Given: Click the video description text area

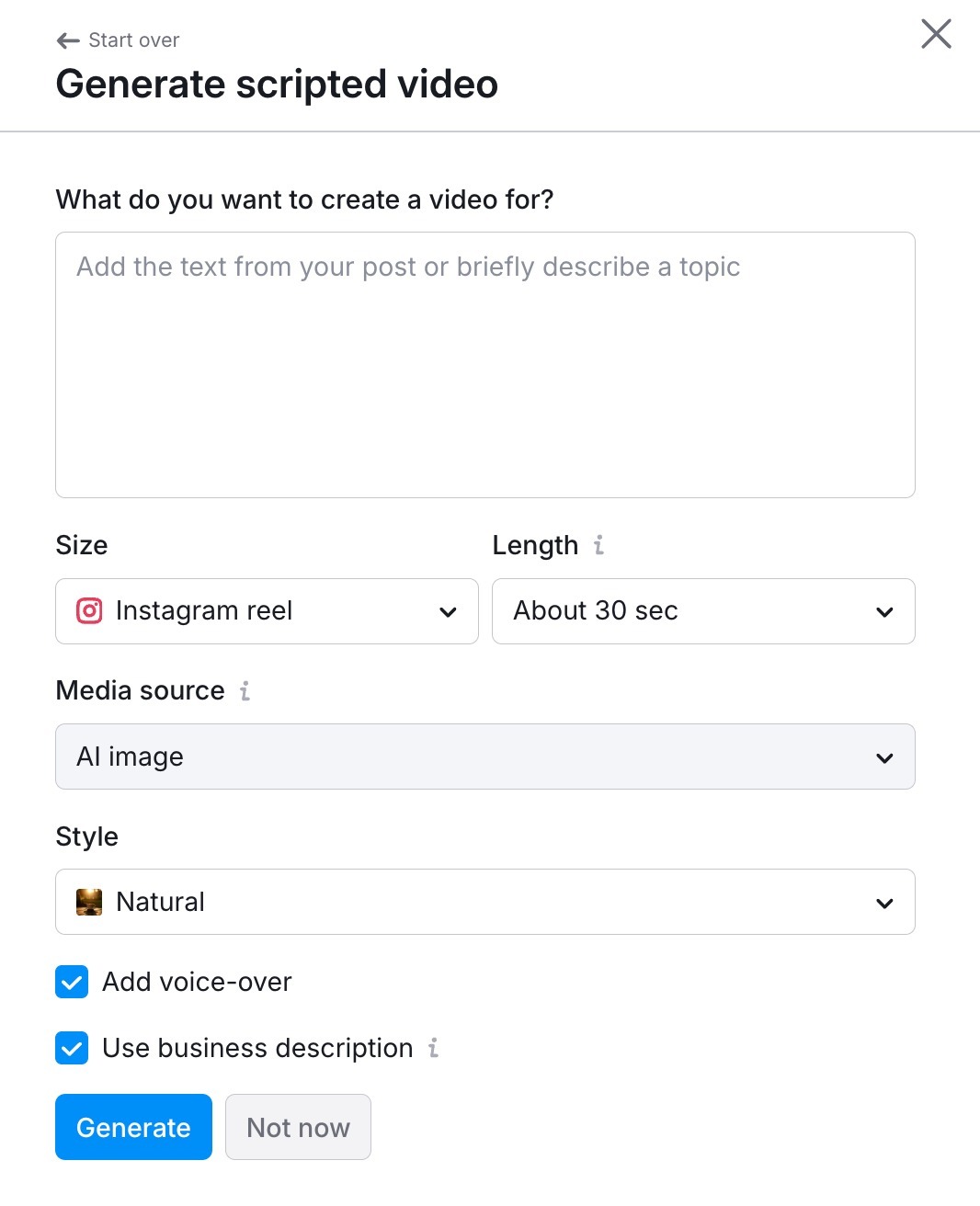Looking at the screenshot, I should coord(485,364).
